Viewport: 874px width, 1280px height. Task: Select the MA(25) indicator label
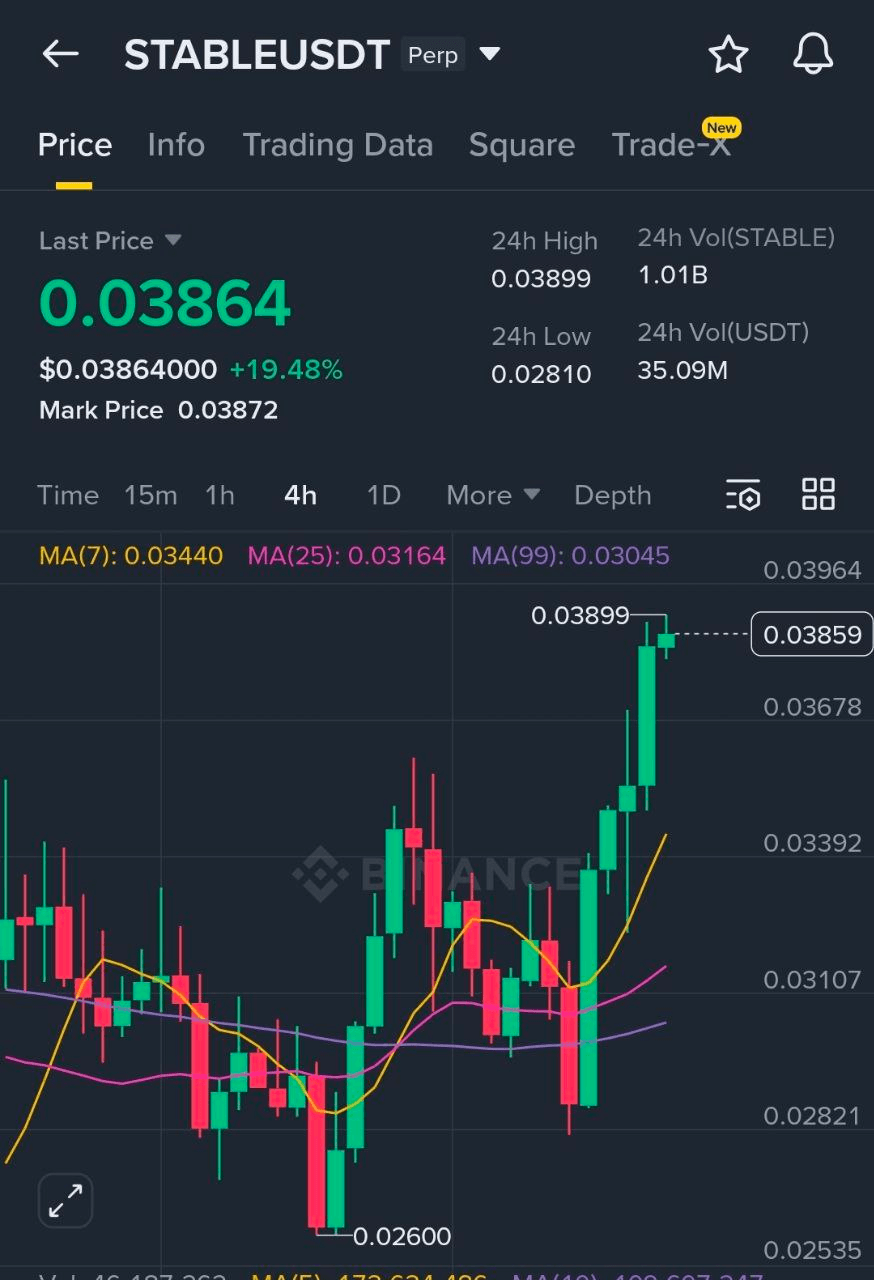(x=346, y=553)
